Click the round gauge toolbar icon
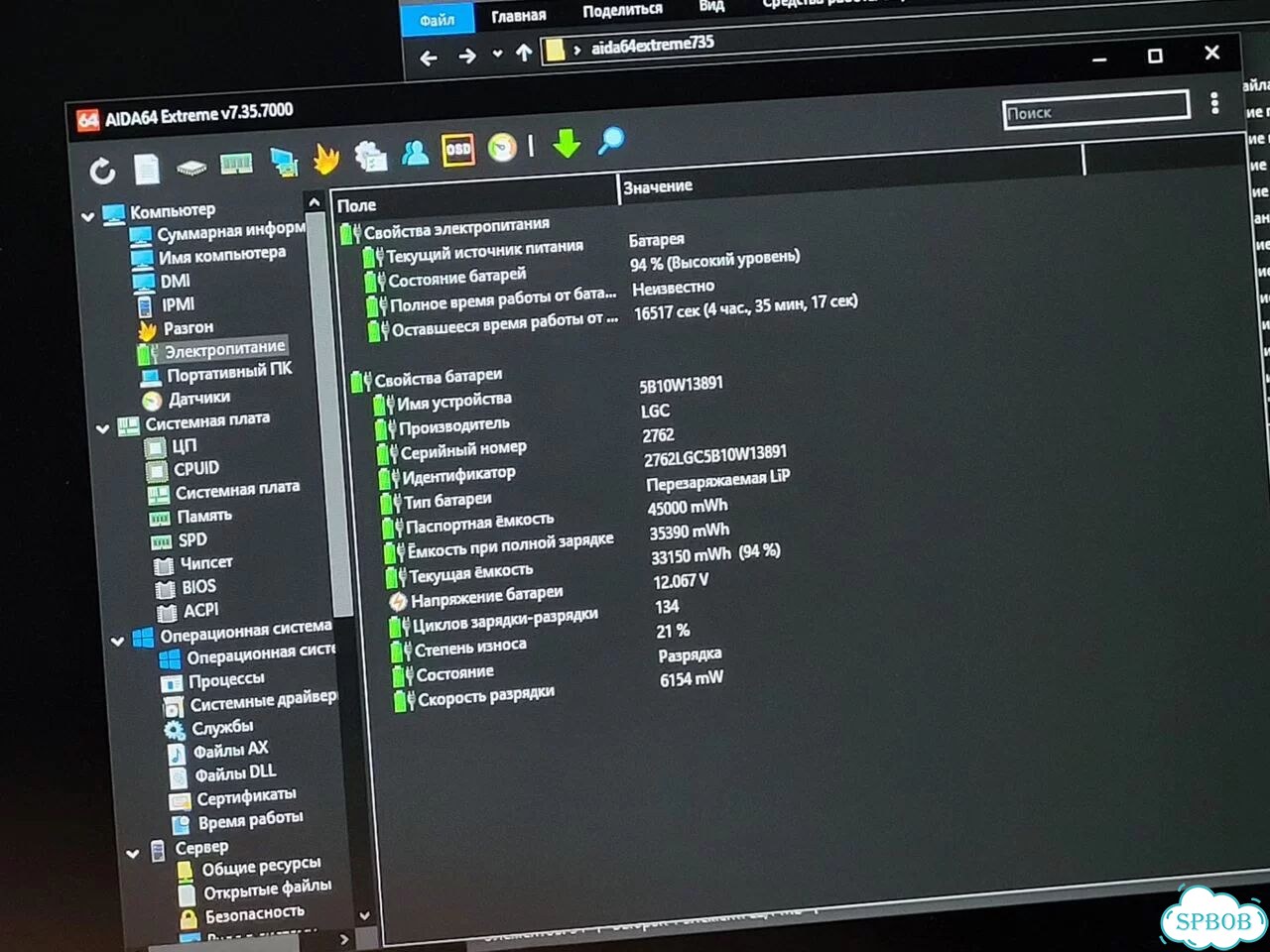The height and width of the screenshot is (952, 1270). (502, 148)
